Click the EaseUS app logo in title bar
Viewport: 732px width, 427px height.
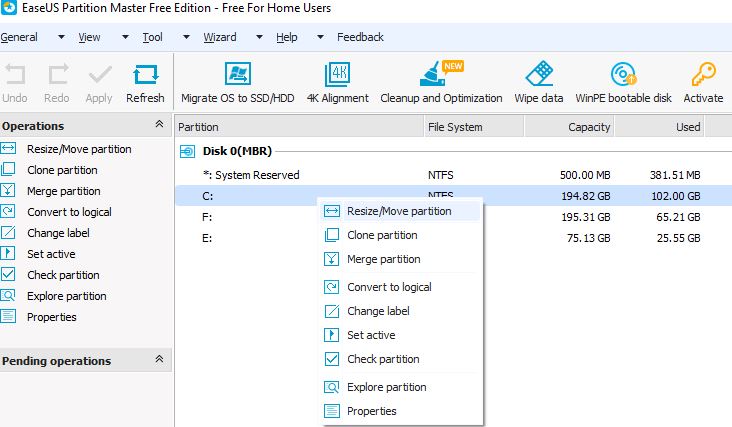point(8,7)
